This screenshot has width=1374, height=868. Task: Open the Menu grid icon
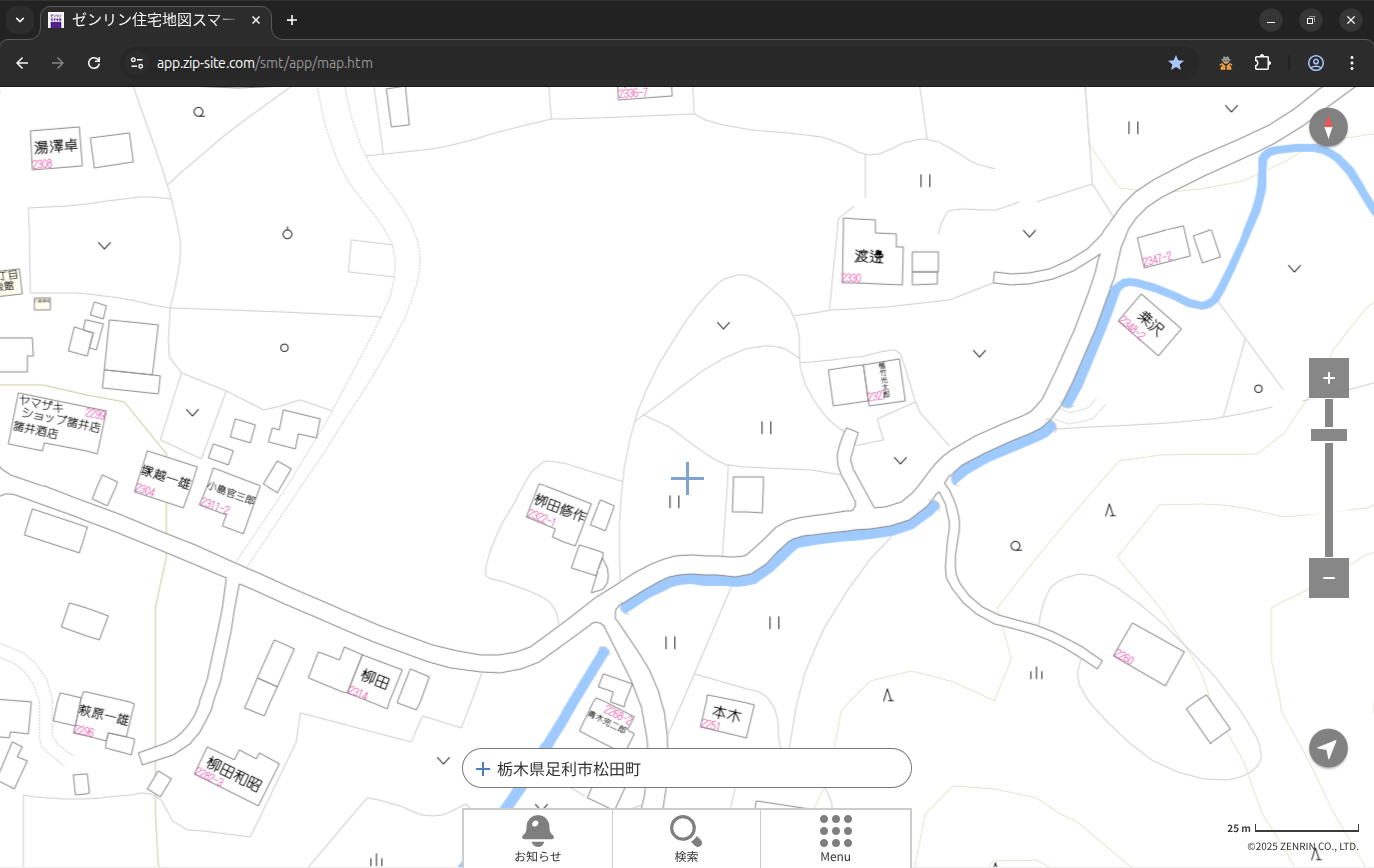[x=835, y=838]
